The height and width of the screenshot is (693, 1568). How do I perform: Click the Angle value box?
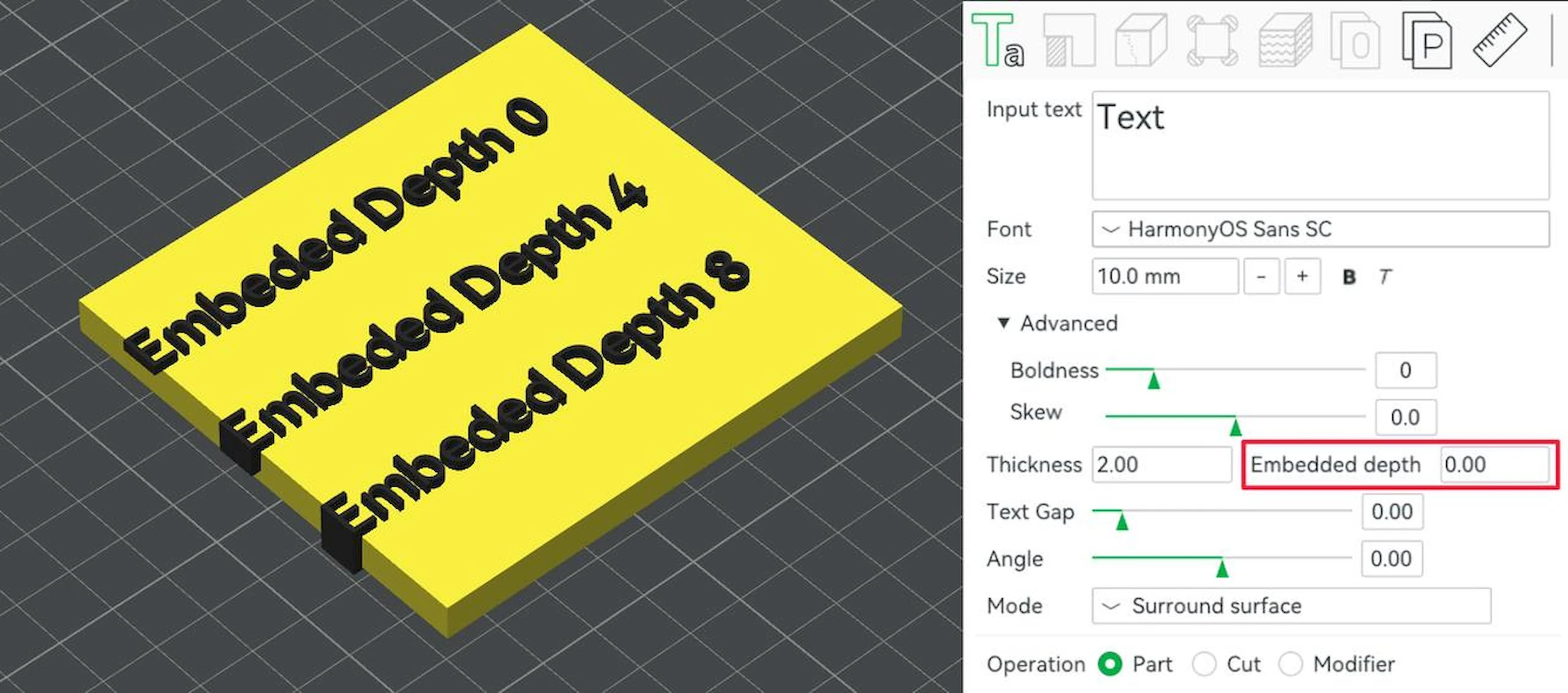click(x=1392, y=559)
